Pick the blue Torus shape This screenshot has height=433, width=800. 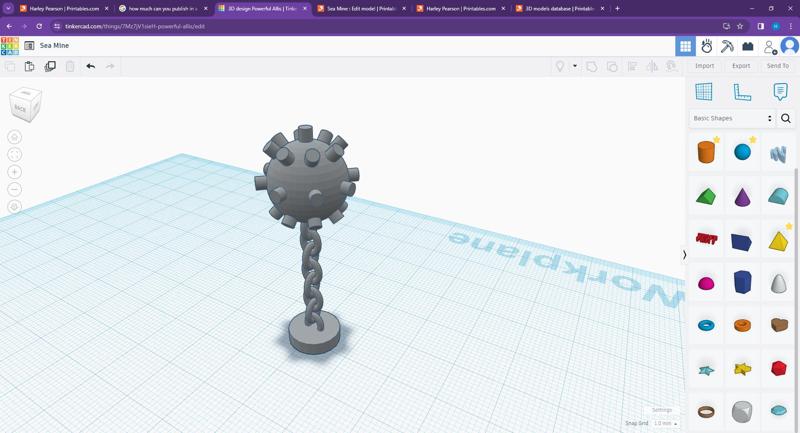pos(706,325)
